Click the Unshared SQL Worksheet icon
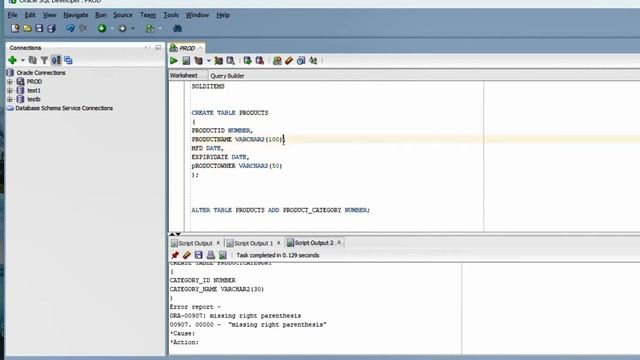640x360 pixels. 277,61
